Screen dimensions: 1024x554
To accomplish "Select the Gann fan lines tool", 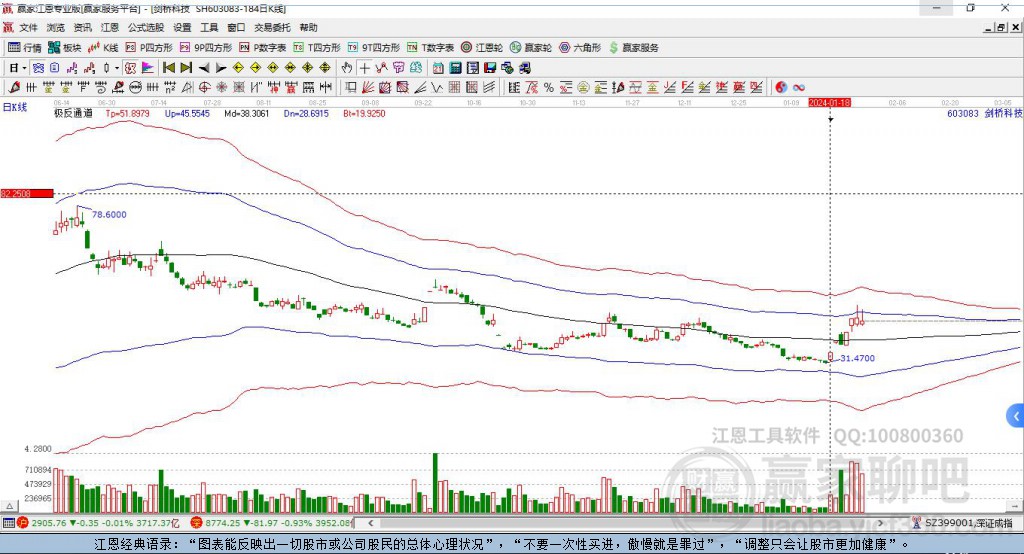I will [x=368, y=88].
